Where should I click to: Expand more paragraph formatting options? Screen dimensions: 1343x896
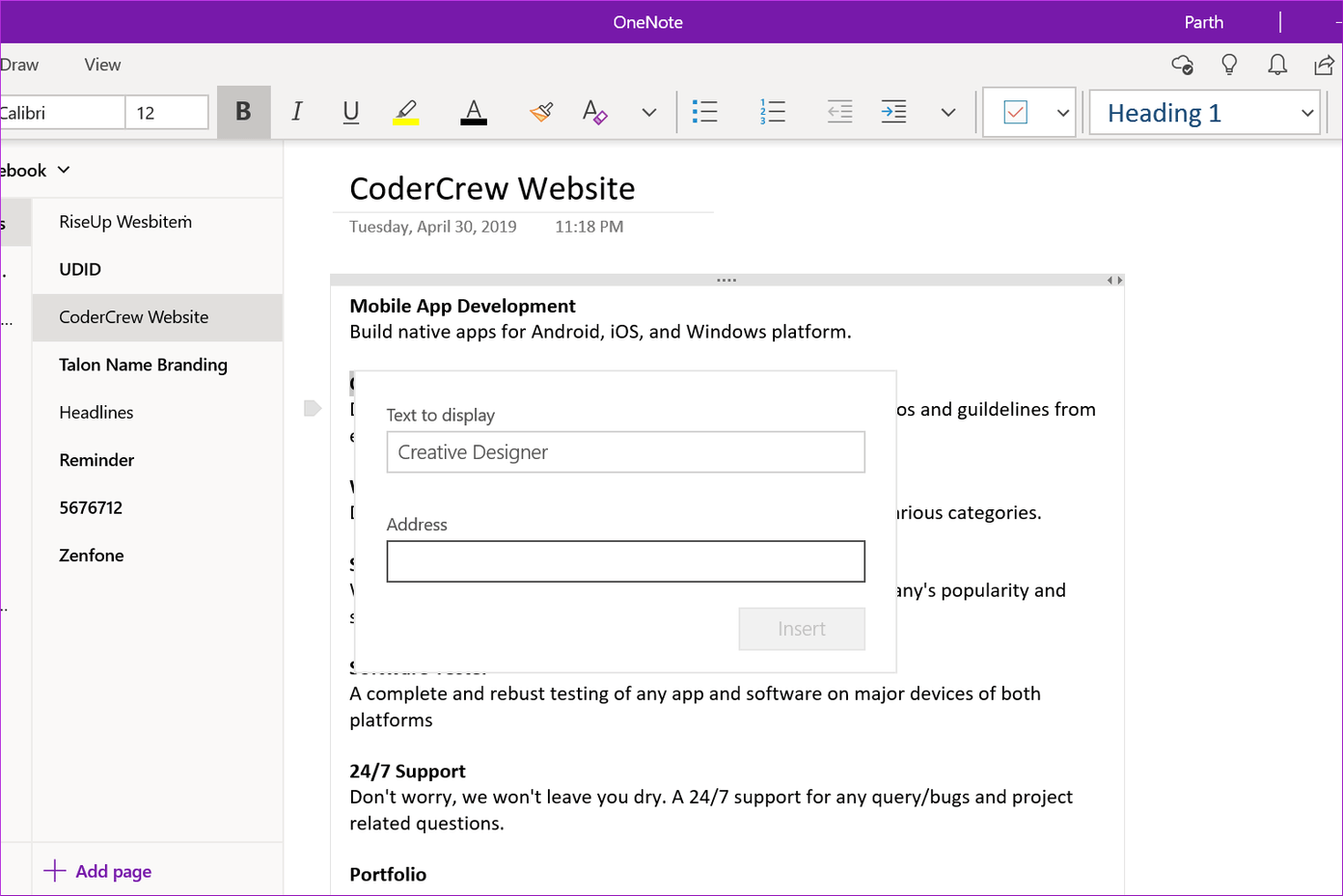coord(948,112)
